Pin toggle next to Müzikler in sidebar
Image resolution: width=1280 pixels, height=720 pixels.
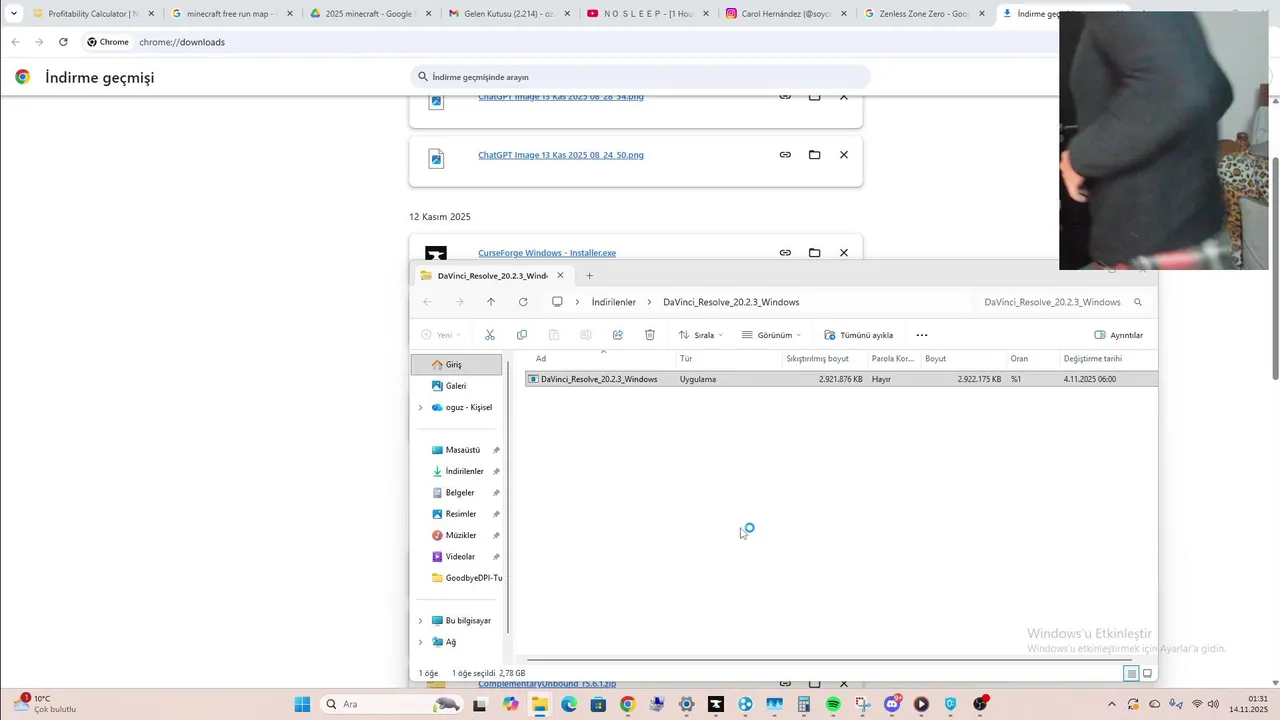[x=496, y=535]
